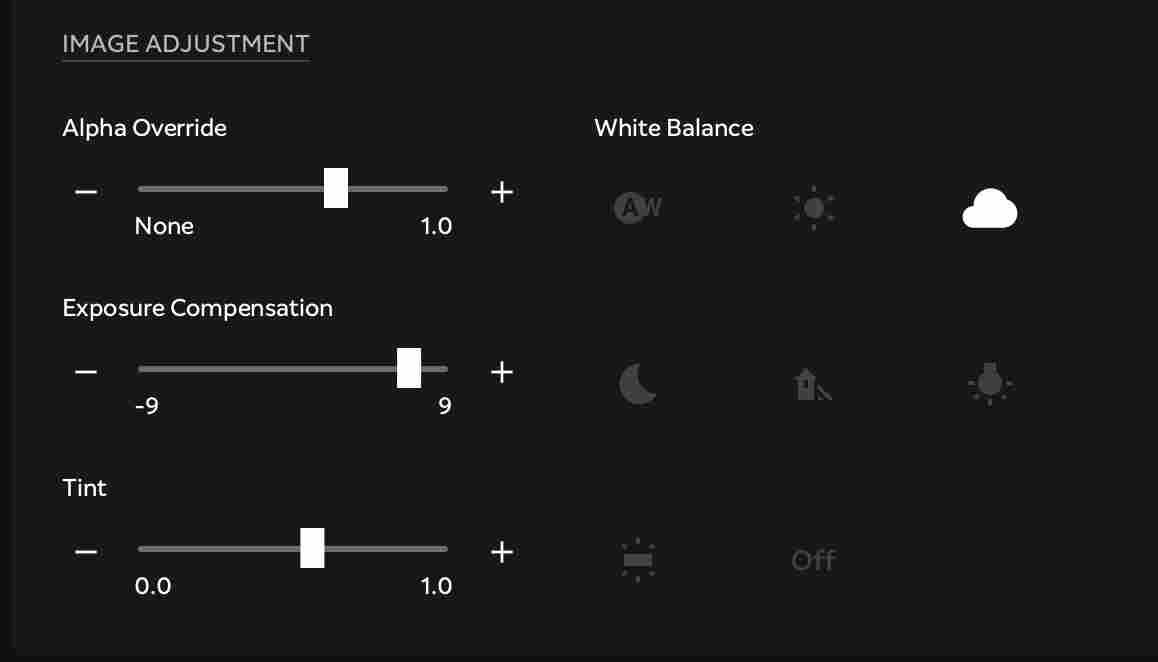Click the Alpha Override slider handle
This screenshot has width=1158, height=662.
click(336, 188)
